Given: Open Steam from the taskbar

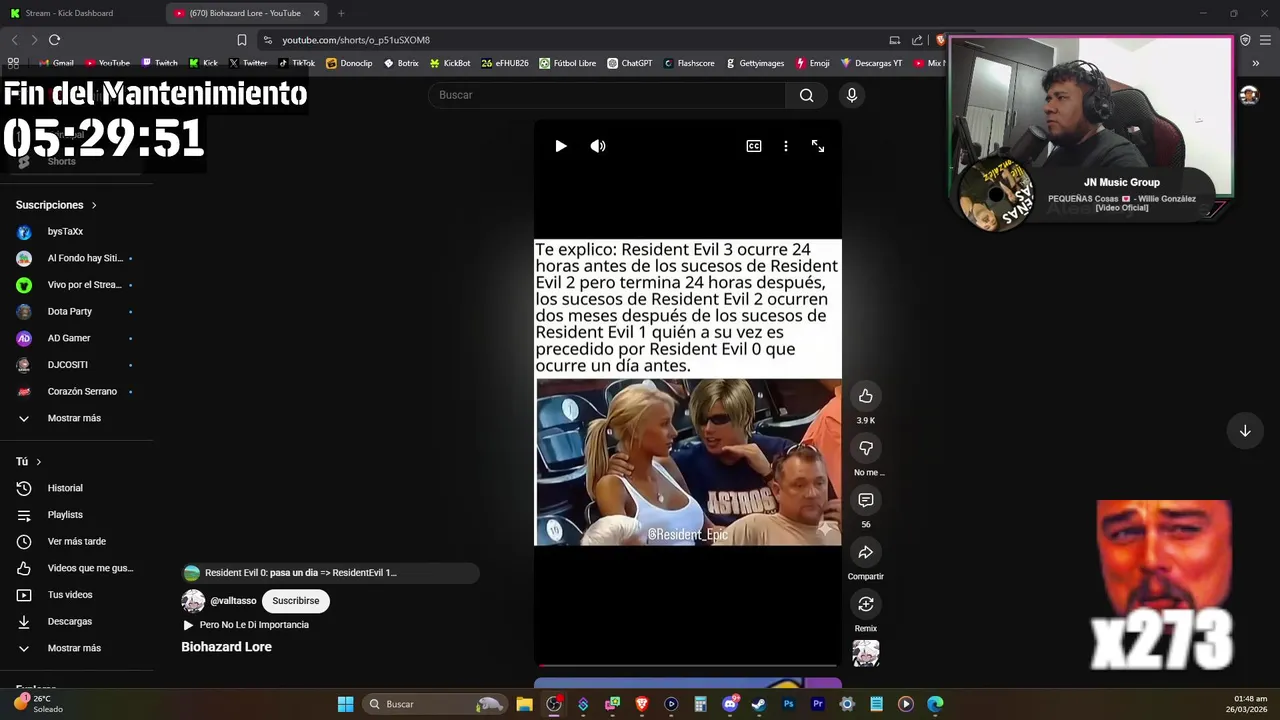Looking at the screenshot, I should click(x=759, y=704).
